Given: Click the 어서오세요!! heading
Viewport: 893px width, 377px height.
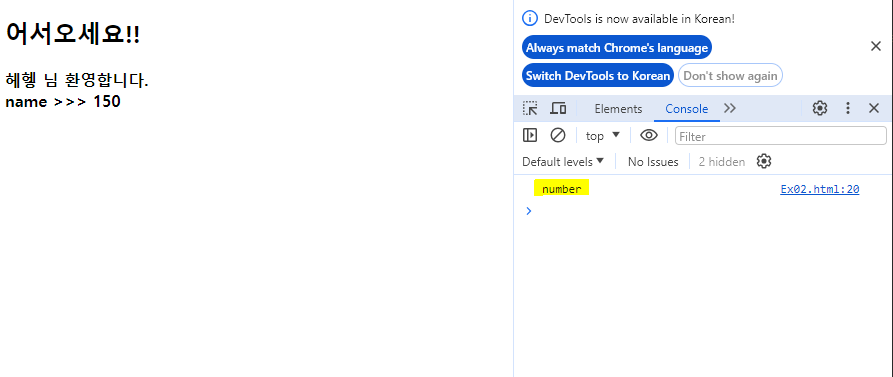Looking at the screenshot, I should pos(72,35).
